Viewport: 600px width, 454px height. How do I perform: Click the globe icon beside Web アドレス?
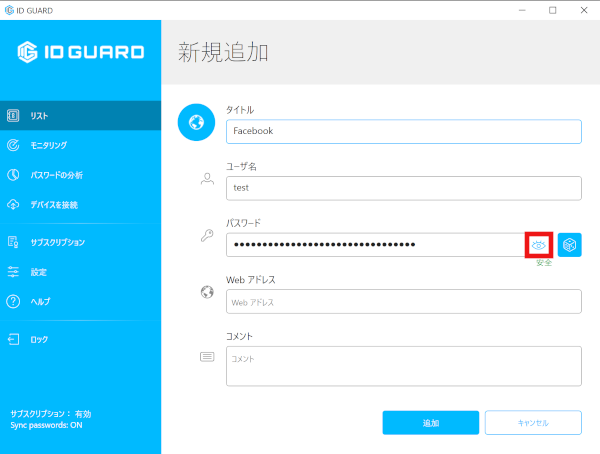[207, 292]
